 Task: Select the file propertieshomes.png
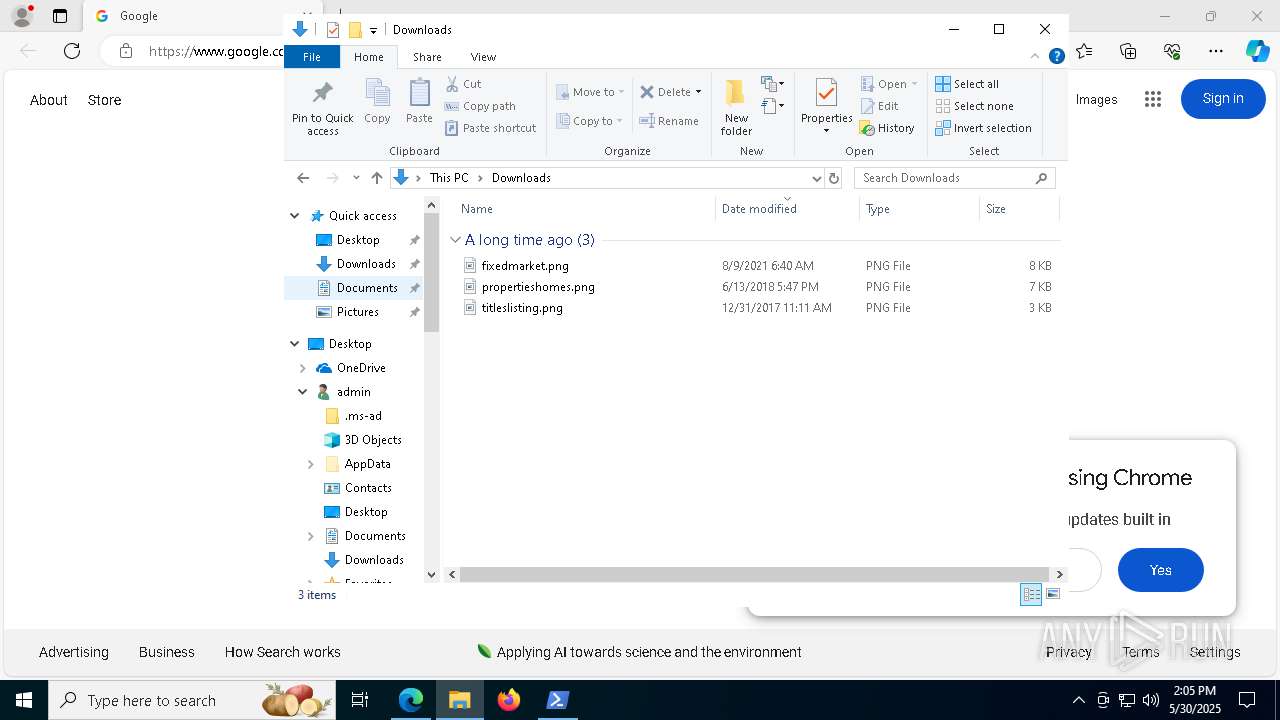click(x=538, y=287)
